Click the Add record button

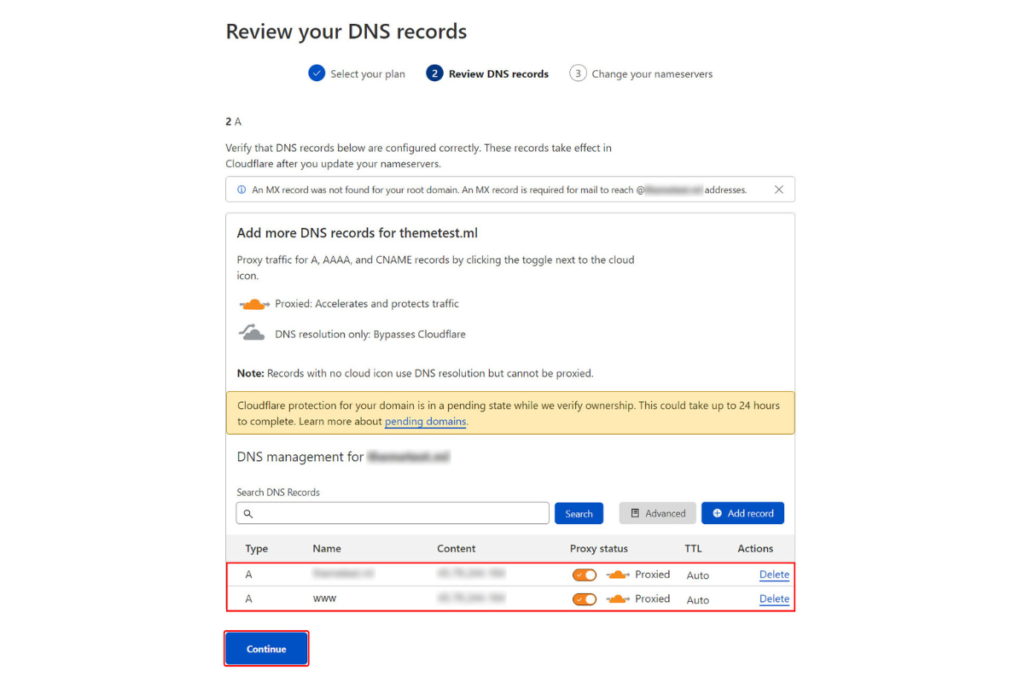click(x=743, y=513)
